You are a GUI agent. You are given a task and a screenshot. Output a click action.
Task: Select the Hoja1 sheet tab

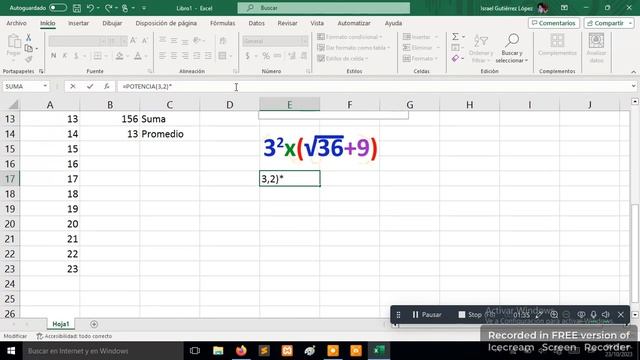60,324
